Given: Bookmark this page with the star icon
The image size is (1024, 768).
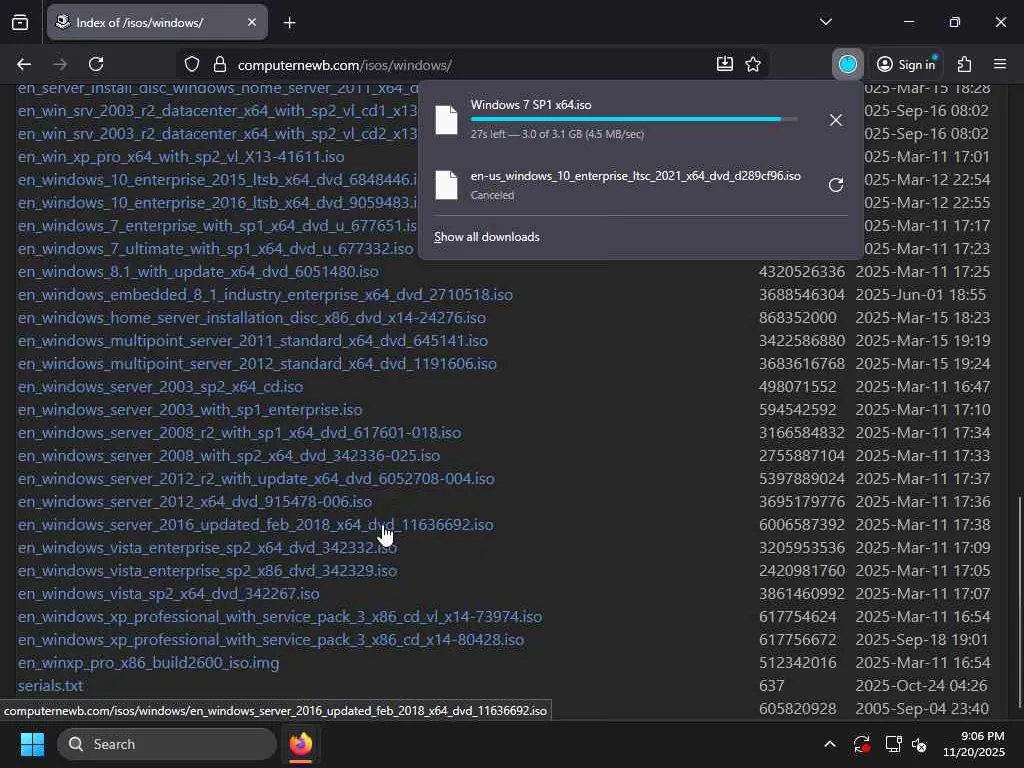Looking at the screenshot, I should click(753, 64).
